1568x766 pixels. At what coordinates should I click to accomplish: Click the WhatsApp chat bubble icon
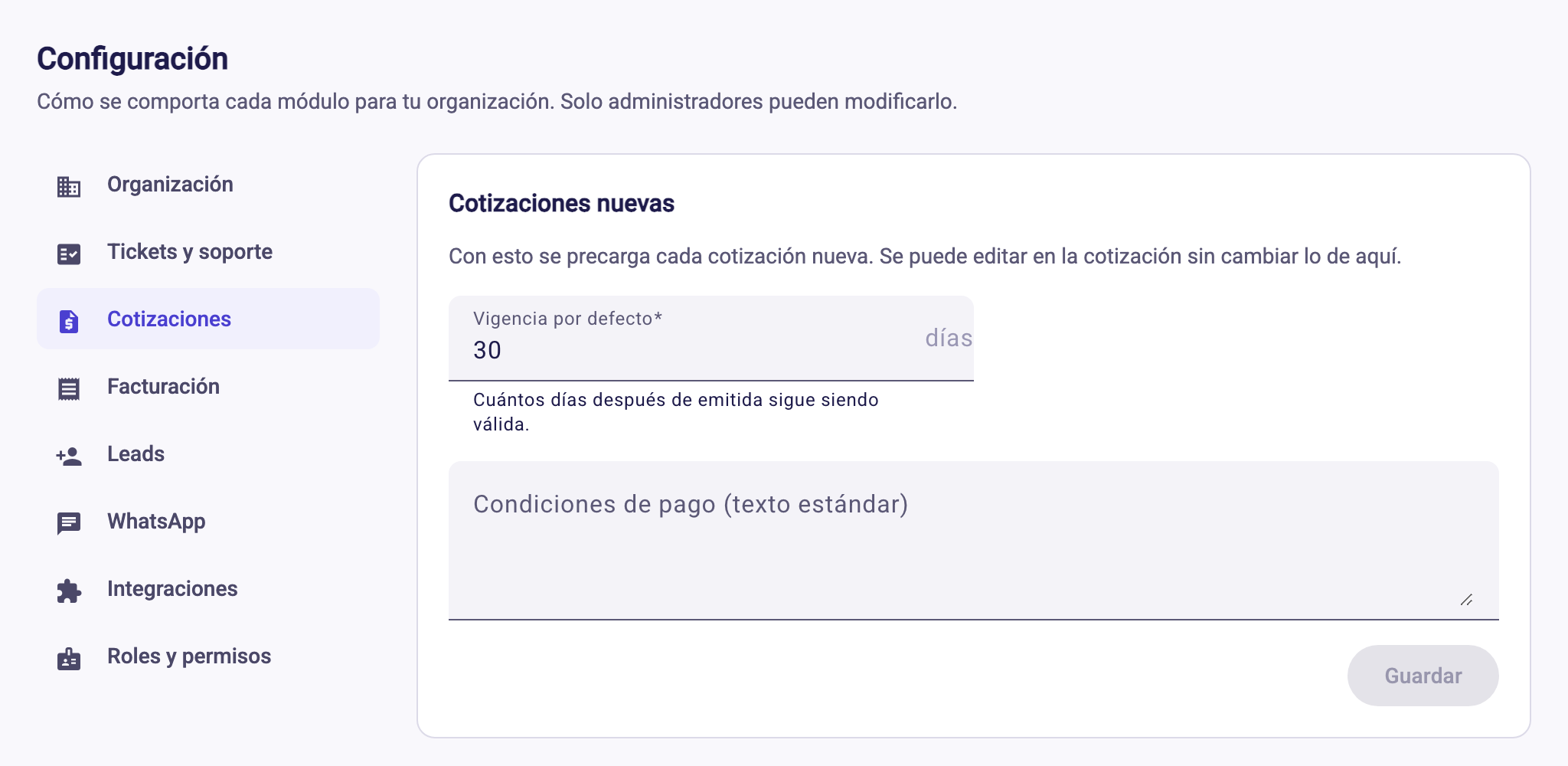pyautogui.click(x=69, y=523)
